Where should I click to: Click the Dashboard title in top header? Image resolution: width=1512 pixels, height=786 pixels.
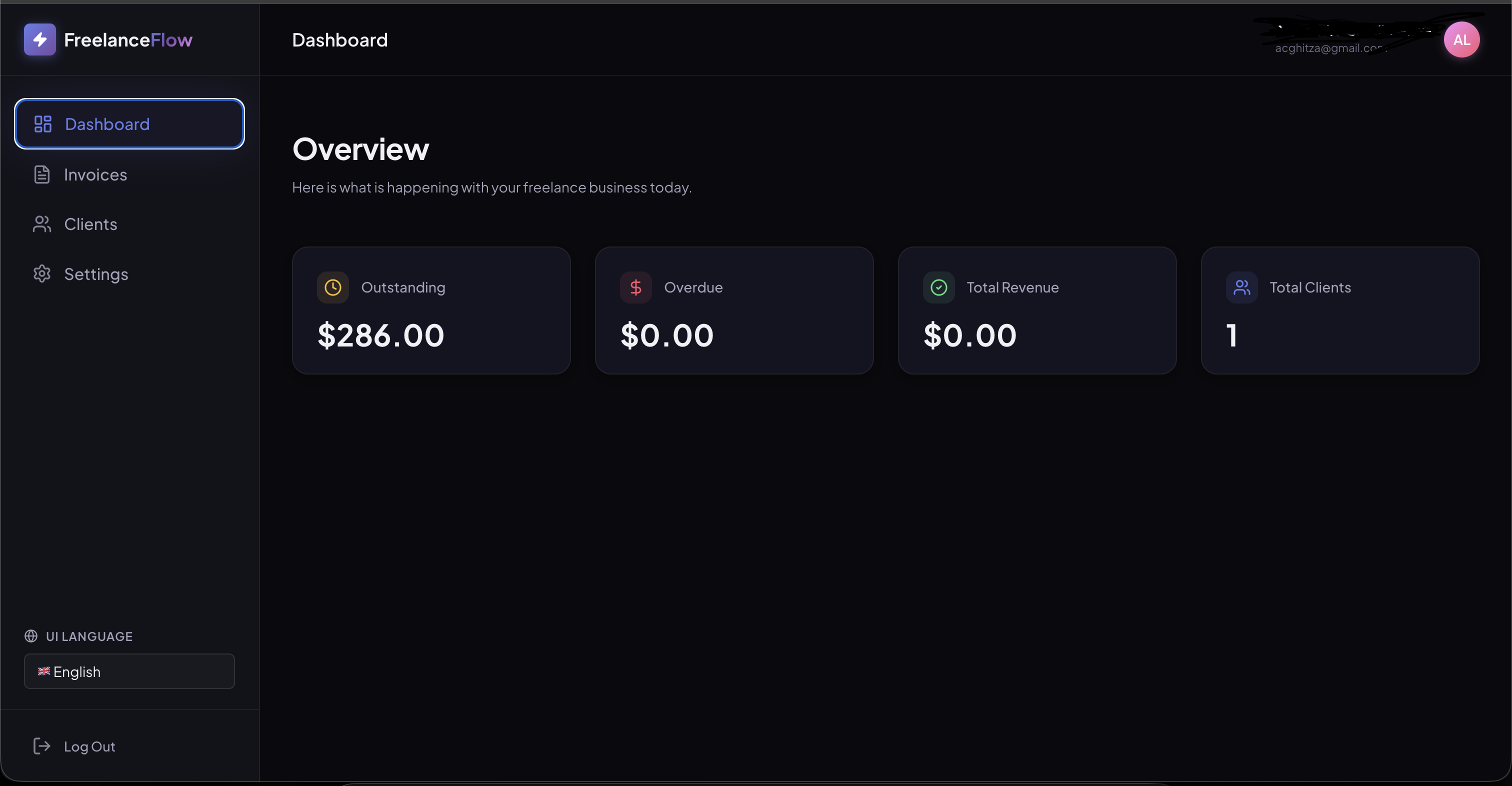340,40
